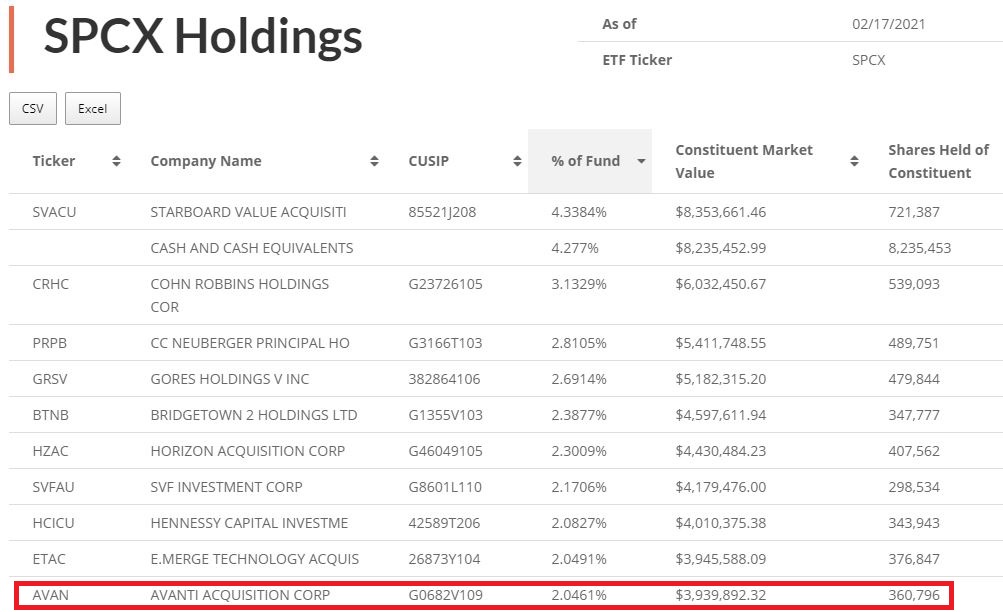The width and height of the screenshot is (1003, 612).
Task: Select the HCICU ticker cell
Action: pyautogui.click(x=53, y=523)
